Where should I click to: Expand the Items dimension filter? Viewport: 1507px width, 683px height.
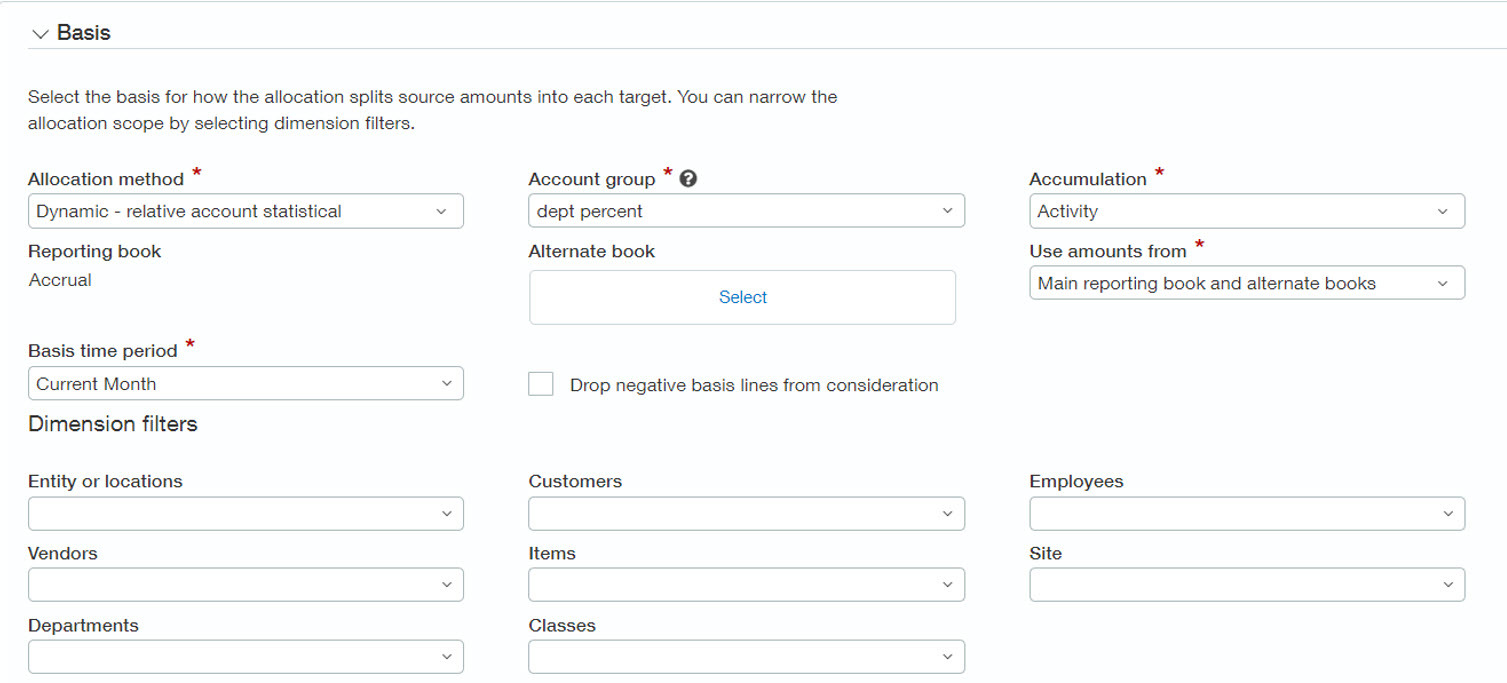point(746,585)
